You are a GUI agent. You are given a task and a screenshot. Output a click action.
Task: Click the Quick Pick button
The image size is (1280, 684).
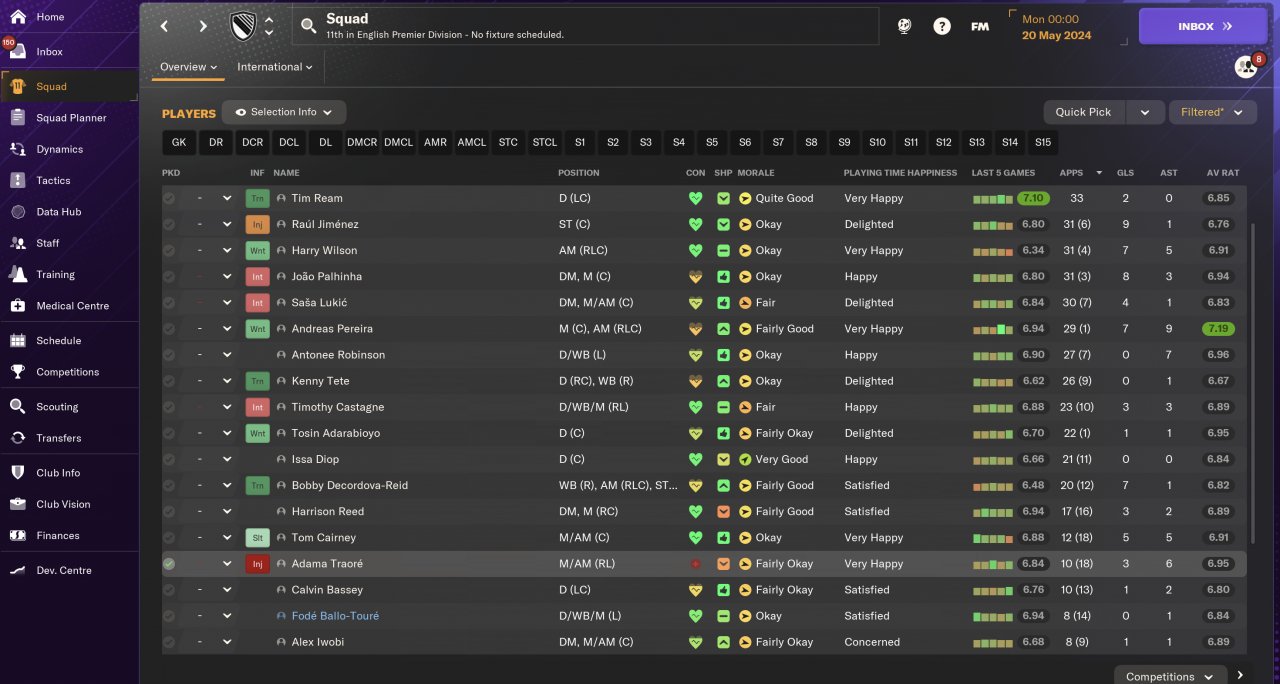pyautogui.click(x=1084, y=112)
